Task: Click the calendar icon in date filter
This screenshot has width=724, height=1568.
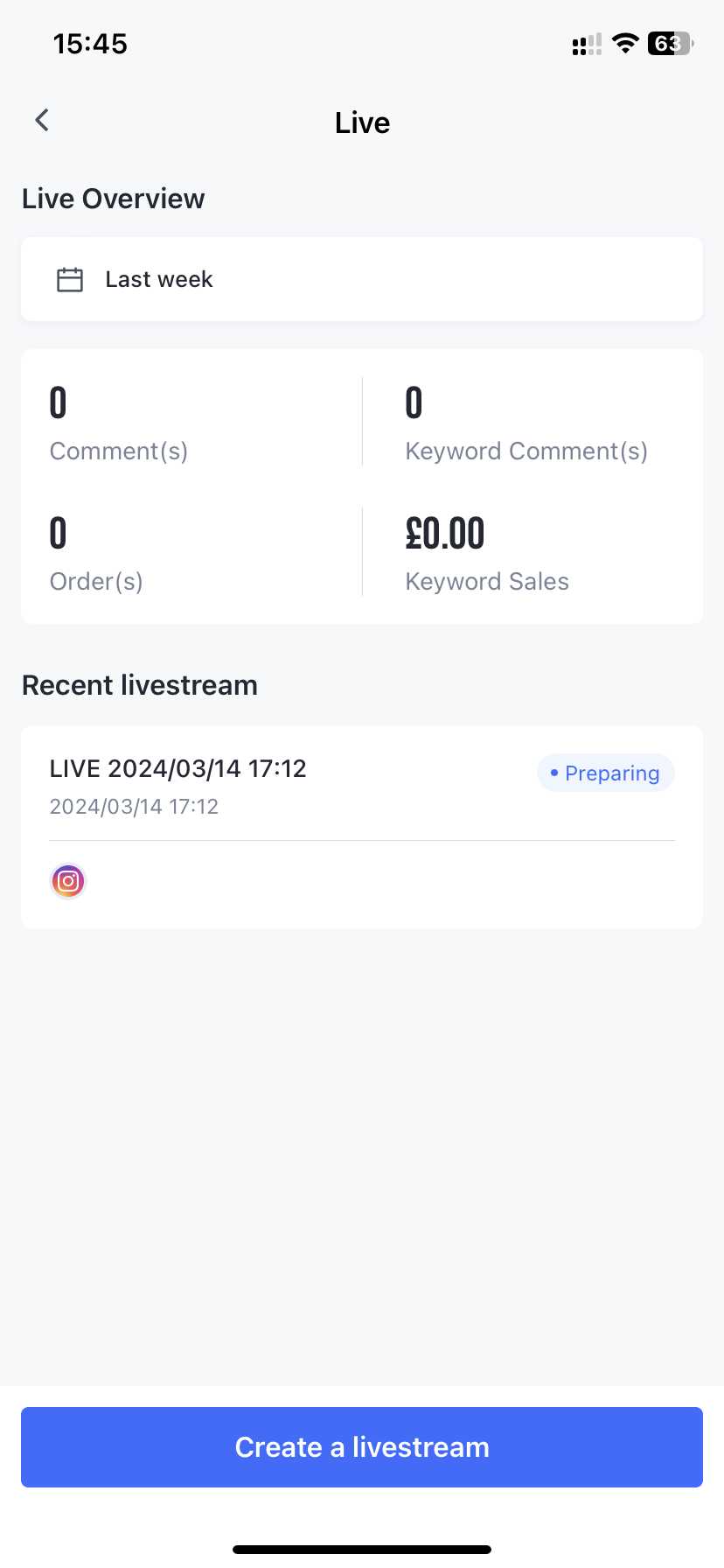Action: coord(70,280)
